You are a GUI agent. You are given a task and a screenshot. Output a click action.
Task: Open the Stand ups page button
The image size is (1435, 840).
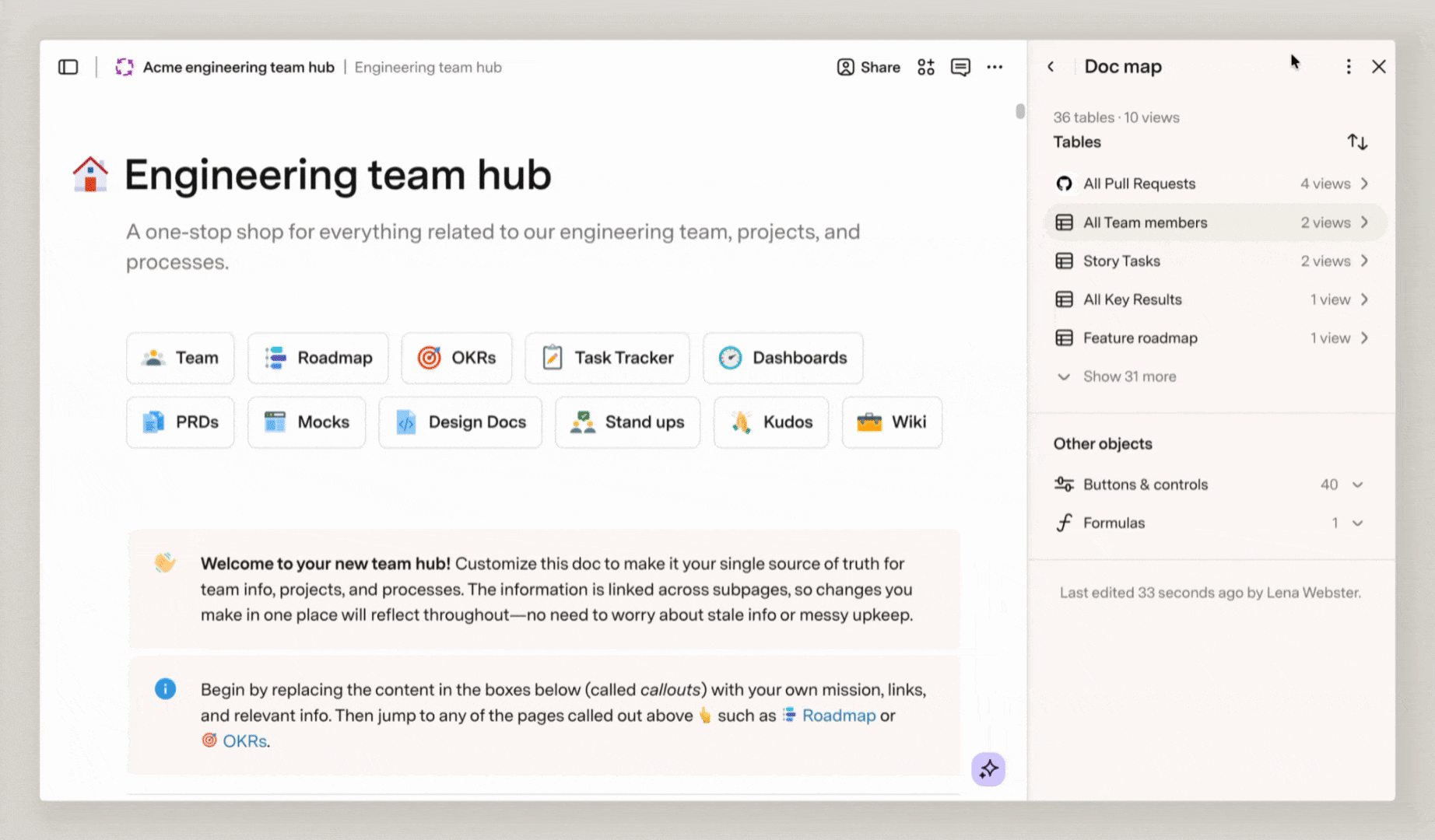[x=627, y=422]
